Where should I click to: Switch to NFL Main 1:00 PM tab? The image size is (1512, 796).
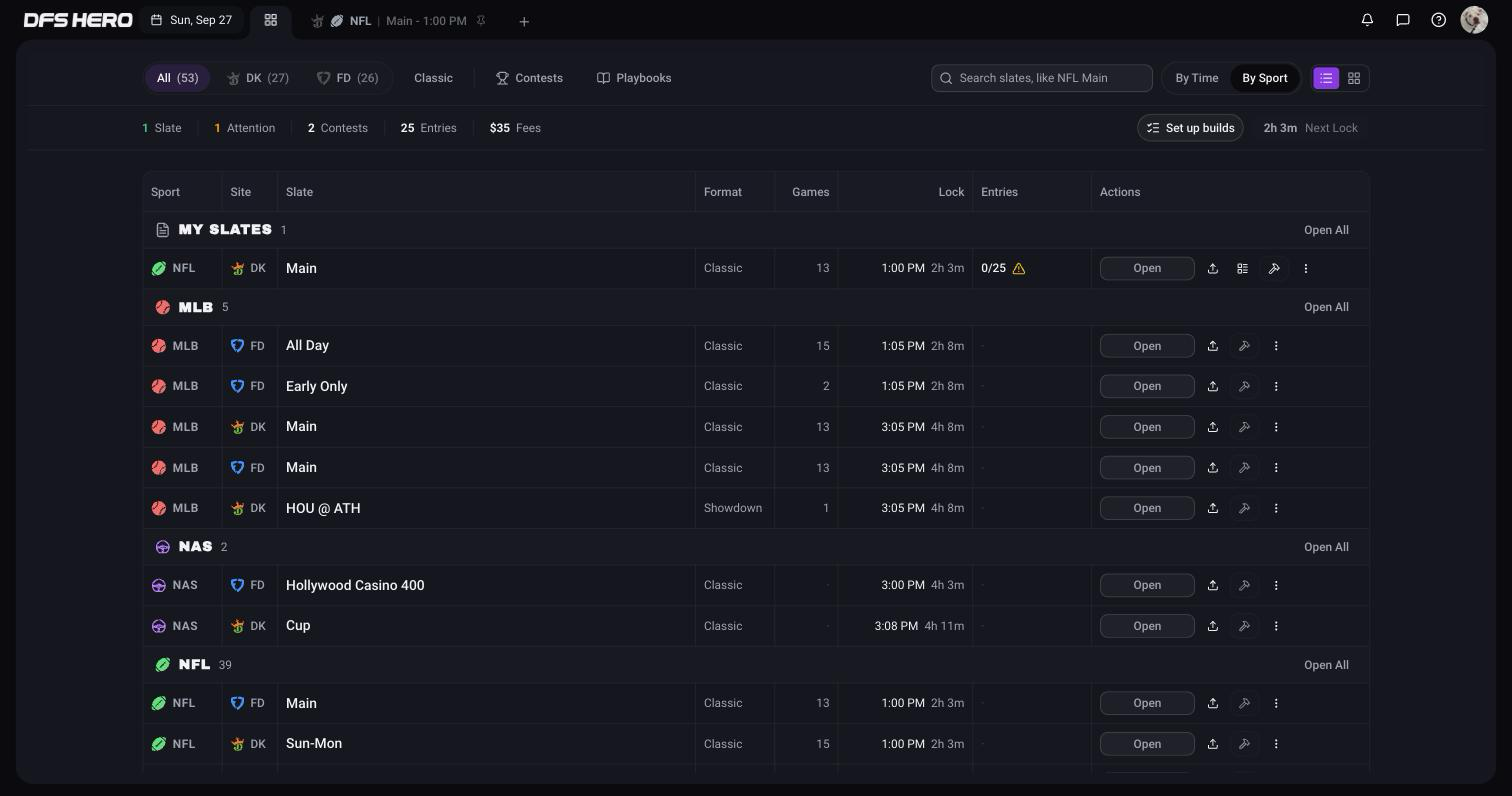(398, 21)
